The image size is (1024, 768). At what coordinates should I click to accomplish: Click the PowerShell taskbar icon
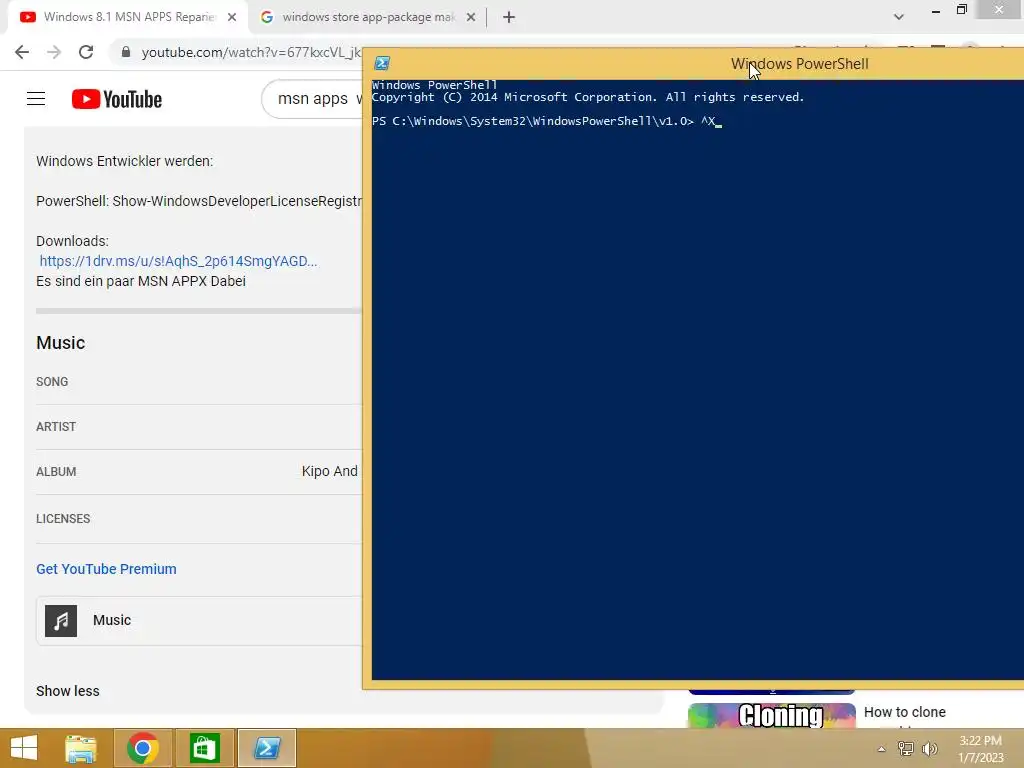tap(267, 748)
